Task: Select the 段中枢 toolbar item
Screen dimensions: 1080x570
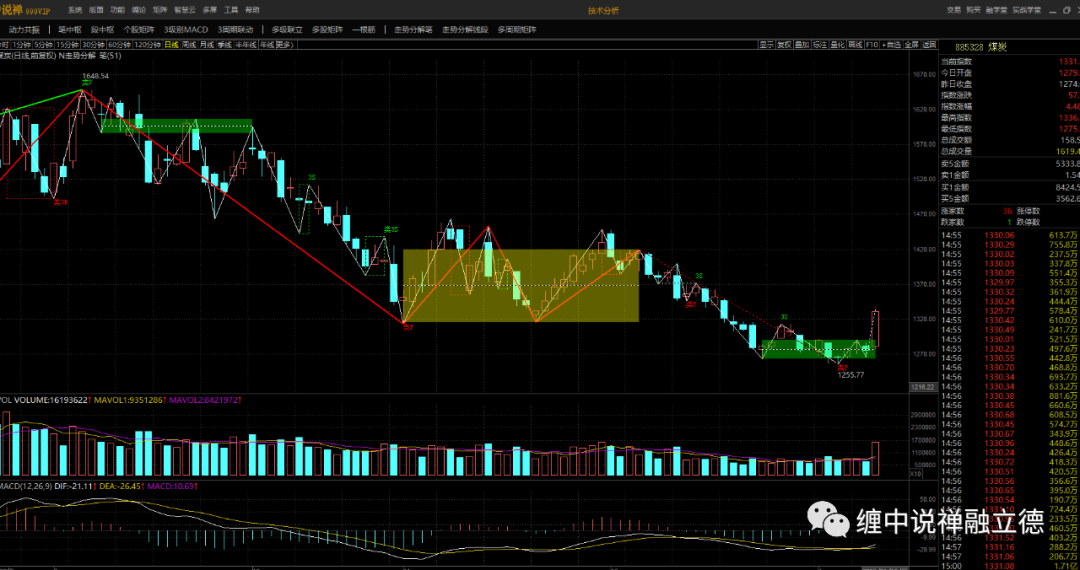Action: [103, 30]
